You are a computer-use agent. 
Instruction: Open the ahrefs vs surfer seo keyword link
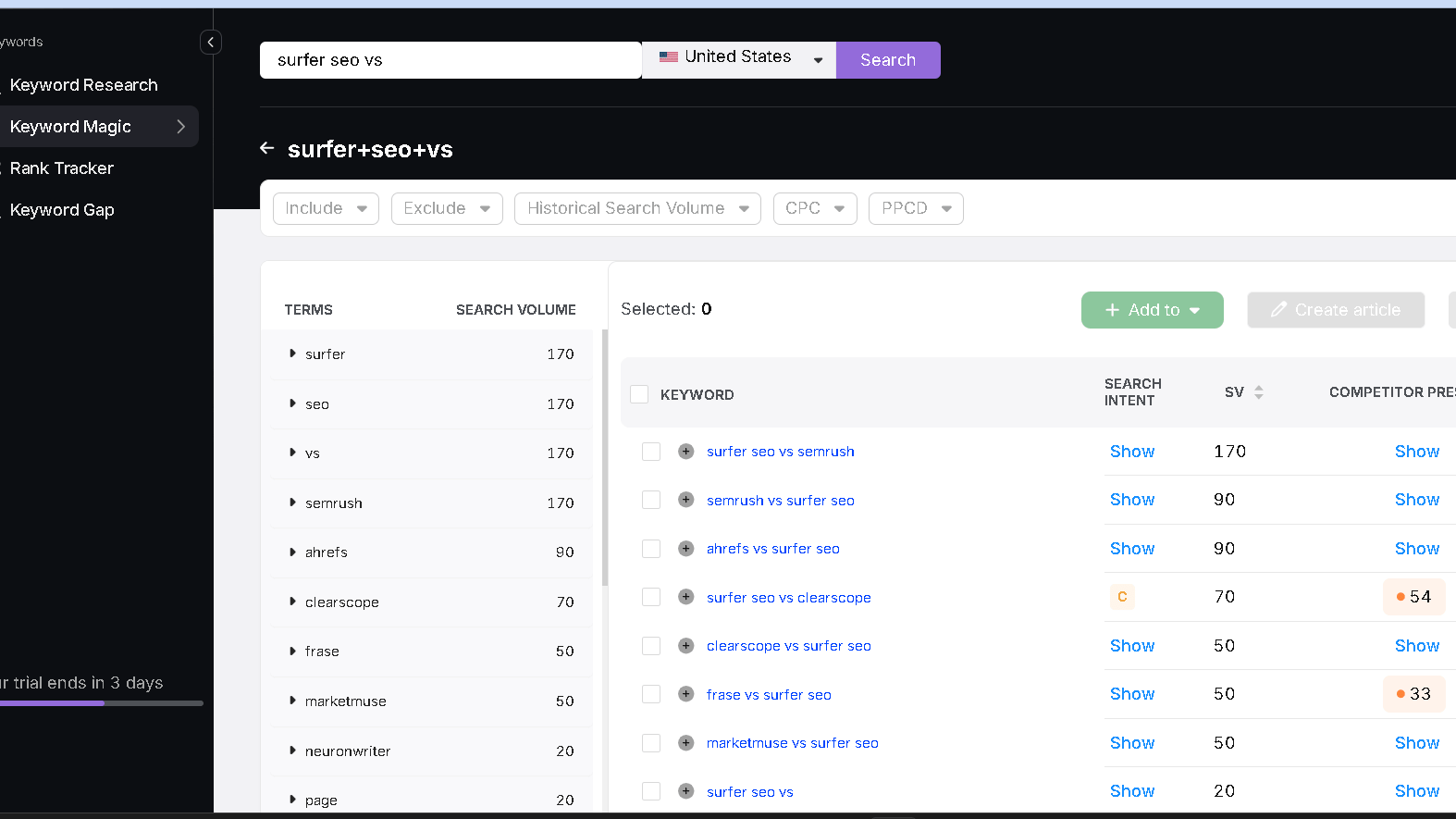coord(773,549)
